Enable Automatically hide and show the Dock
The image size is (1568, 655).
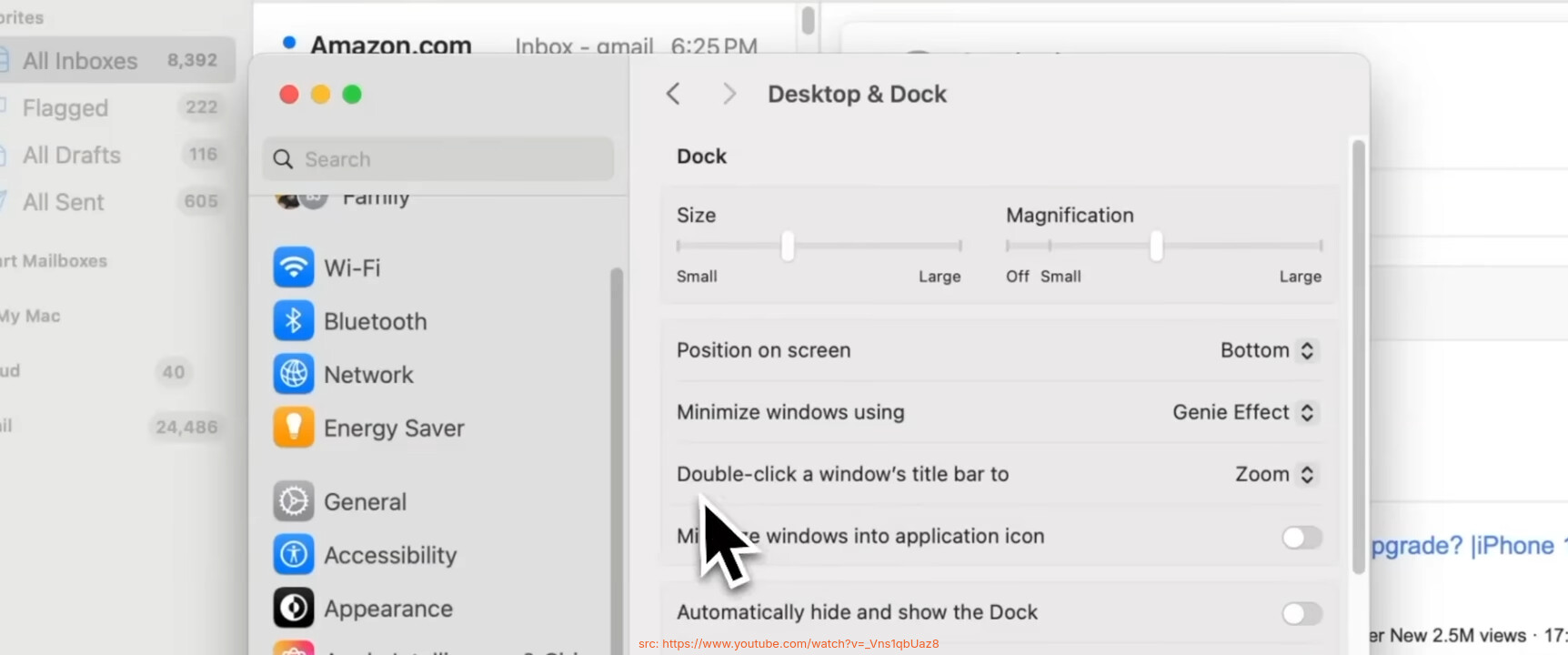coord(1301,614)
